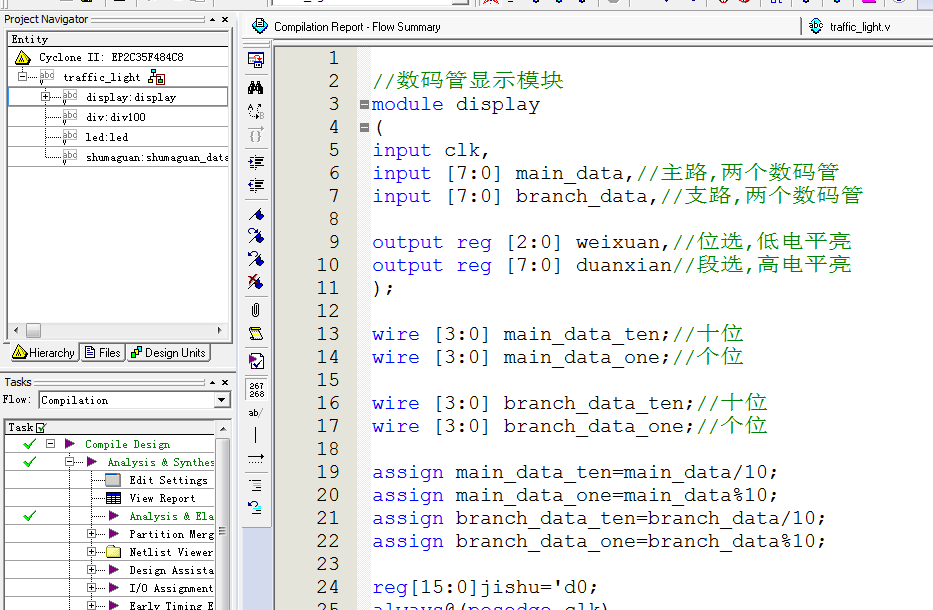Switch to the Files tab
933x610 pixels.
103,353
